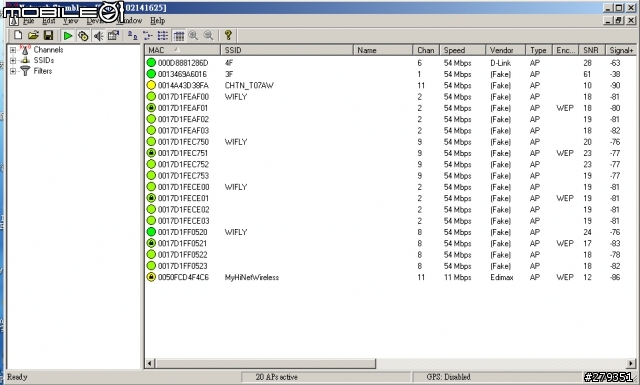Click scroll right arrow of horizontal scrollbar
This screenshot has height=385, width=640.
click(631, 363)
